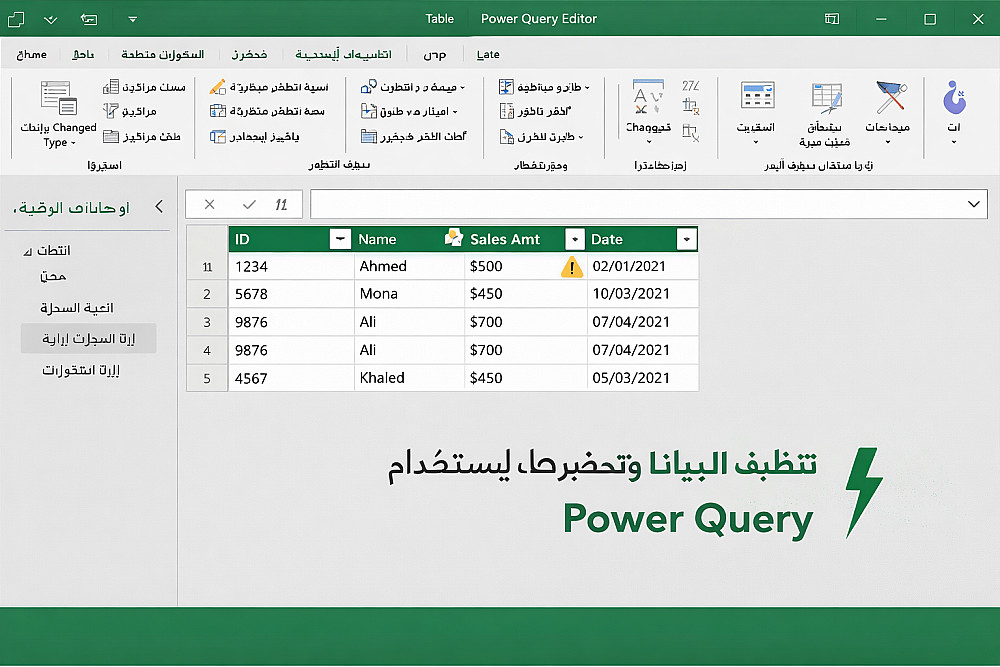Image resolution: width=1000 pixels, height=667 pixels.
Task: Select the highlighted step in the left pane
Action: point(89,339)
